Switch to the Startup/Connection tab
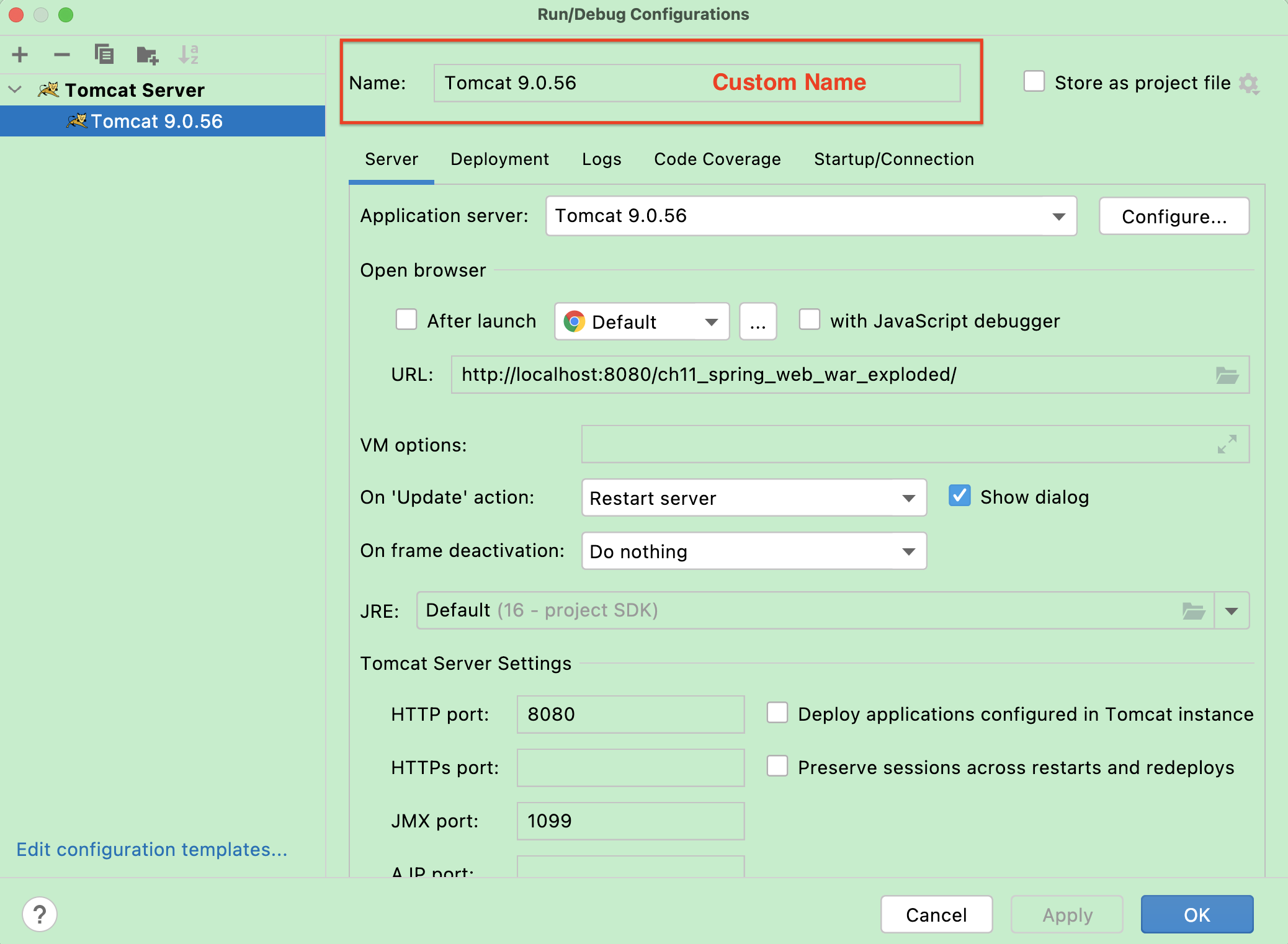Image resolution: width=1288 pixels, height=944 pixels. [894, 159]
